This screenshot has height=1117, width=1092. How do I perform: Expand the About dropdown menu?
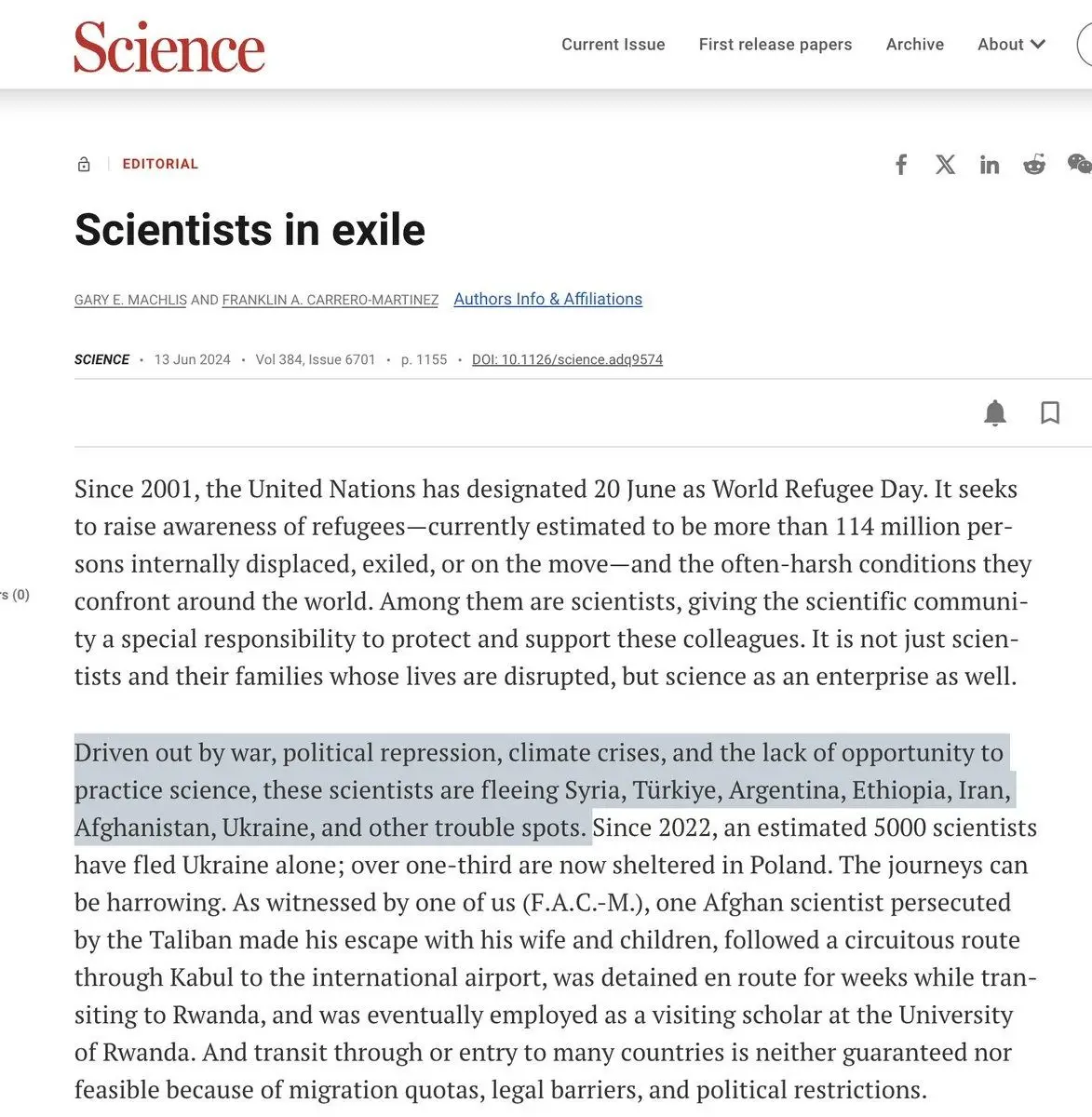1011,45
